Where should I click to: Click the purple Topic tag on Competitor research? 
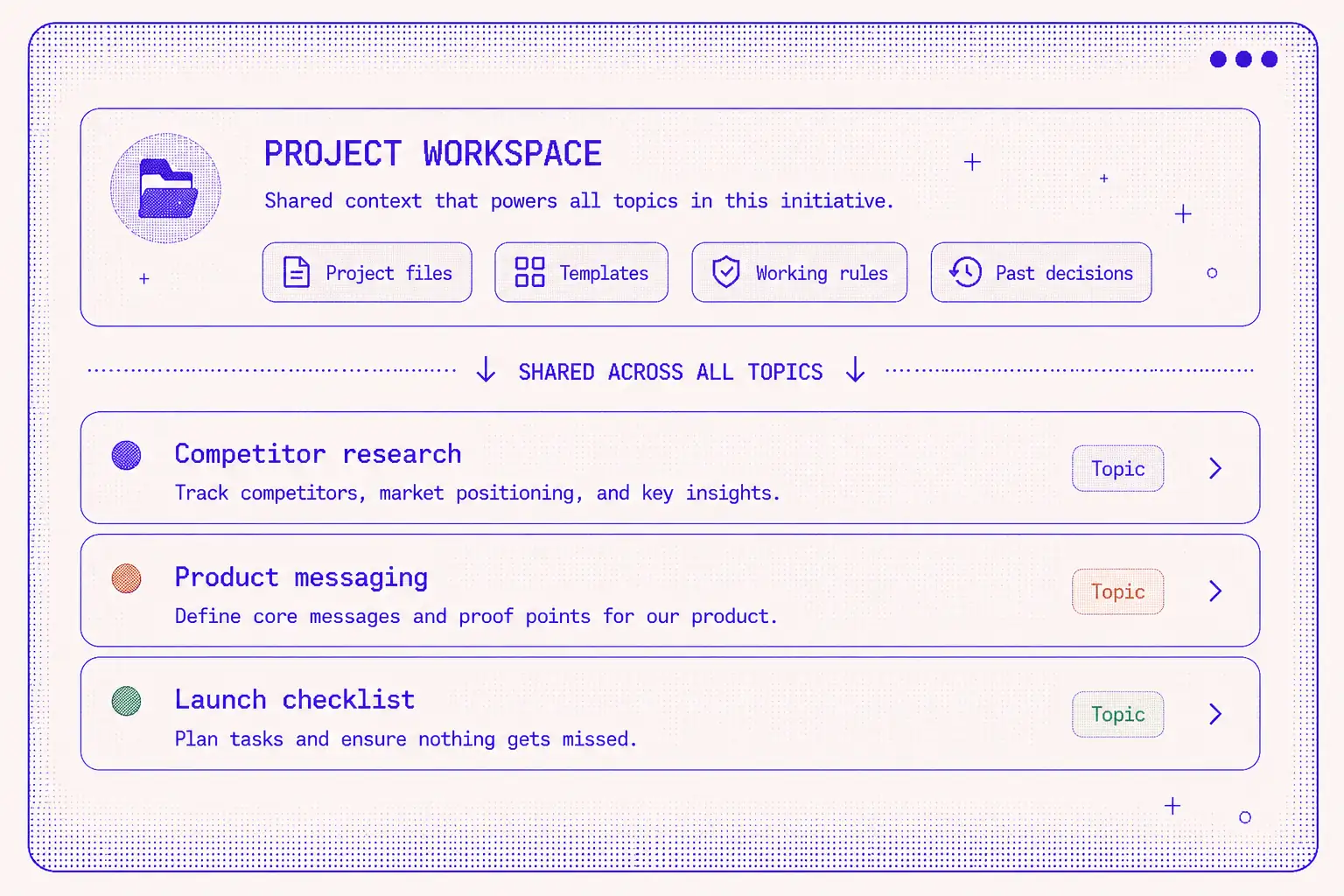pyautogui.click(x=1117, y=468)
